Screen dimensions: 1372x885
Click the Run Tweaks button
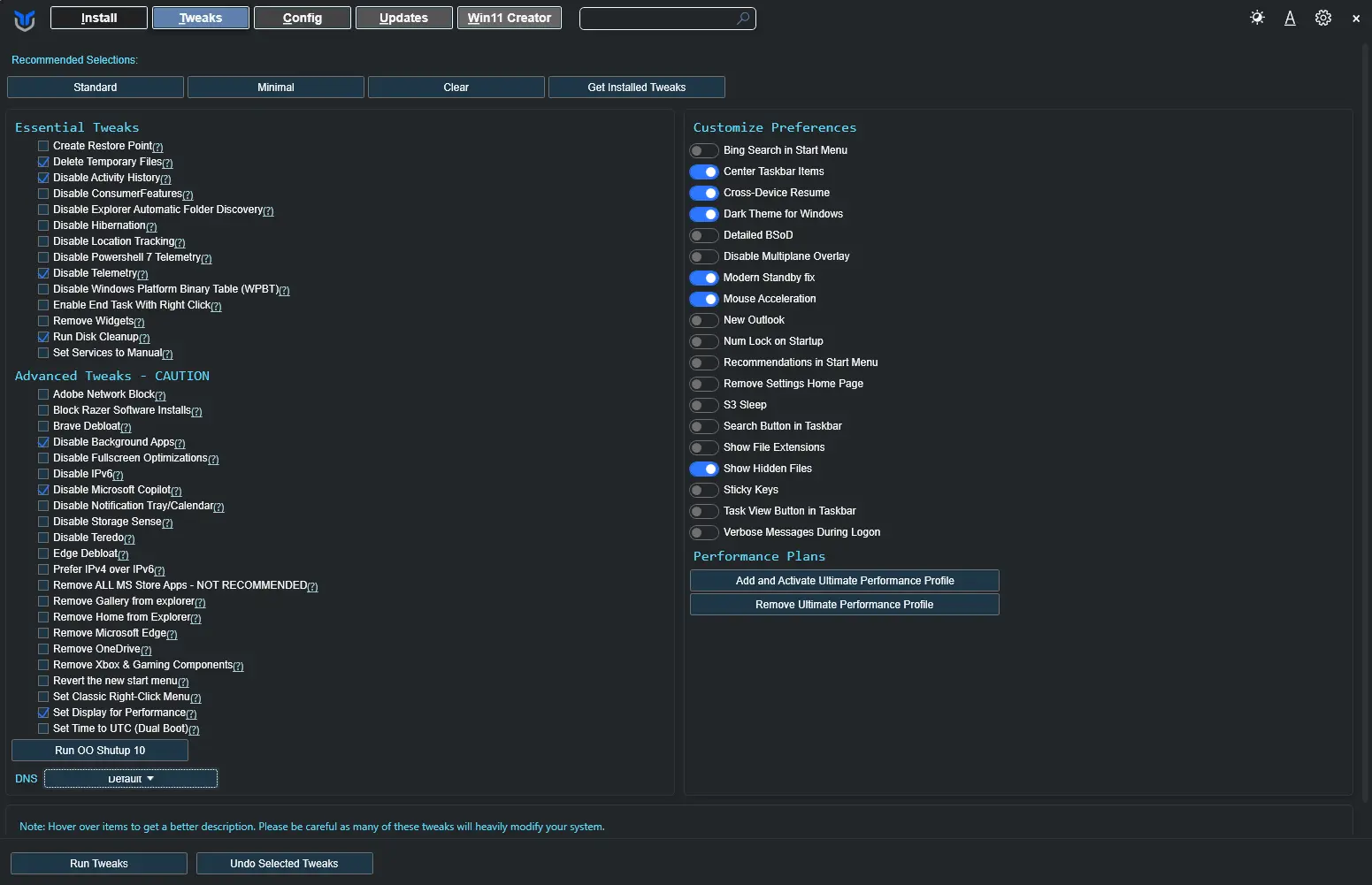tap(99, 864)
